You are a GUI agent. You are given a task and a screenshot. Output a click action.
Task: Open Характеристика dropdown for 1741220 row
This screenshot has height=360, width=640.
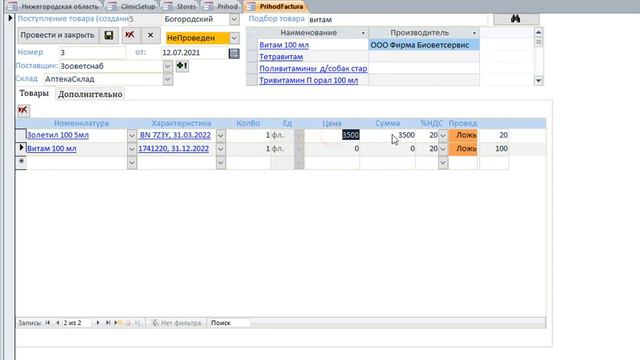[x=220, y=149]
